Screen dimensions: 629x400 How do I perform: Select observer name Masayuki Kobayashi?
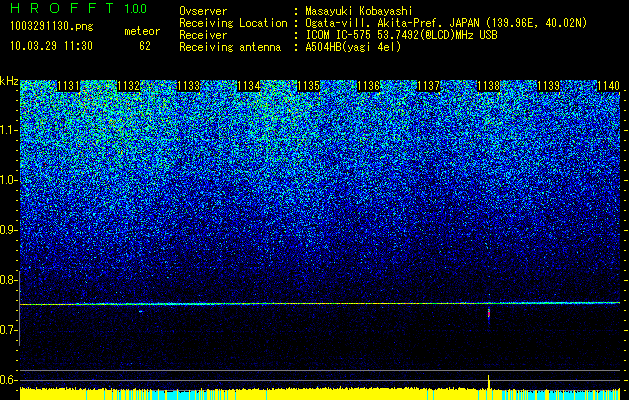coord(359,11)
